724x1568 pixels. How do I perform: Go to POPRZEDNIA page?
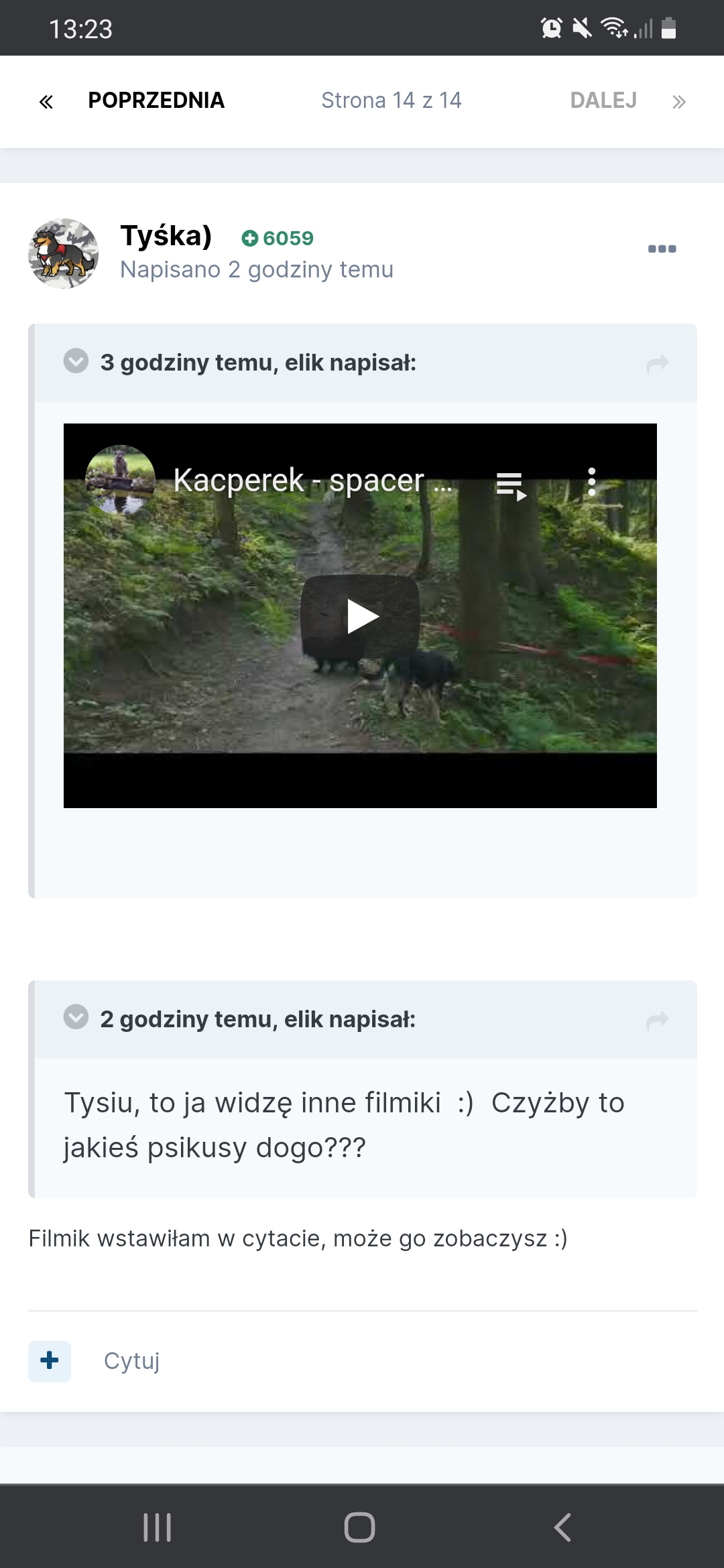(x=156, y=101)
